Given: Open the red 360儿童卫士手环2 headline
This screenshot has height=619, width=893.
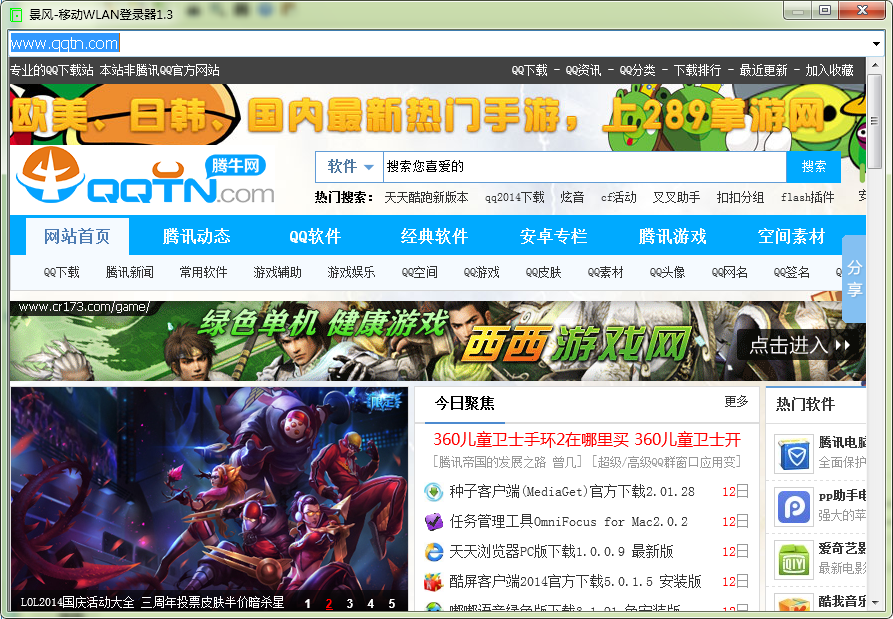Looking at the screenshot, I should point(587,439).
